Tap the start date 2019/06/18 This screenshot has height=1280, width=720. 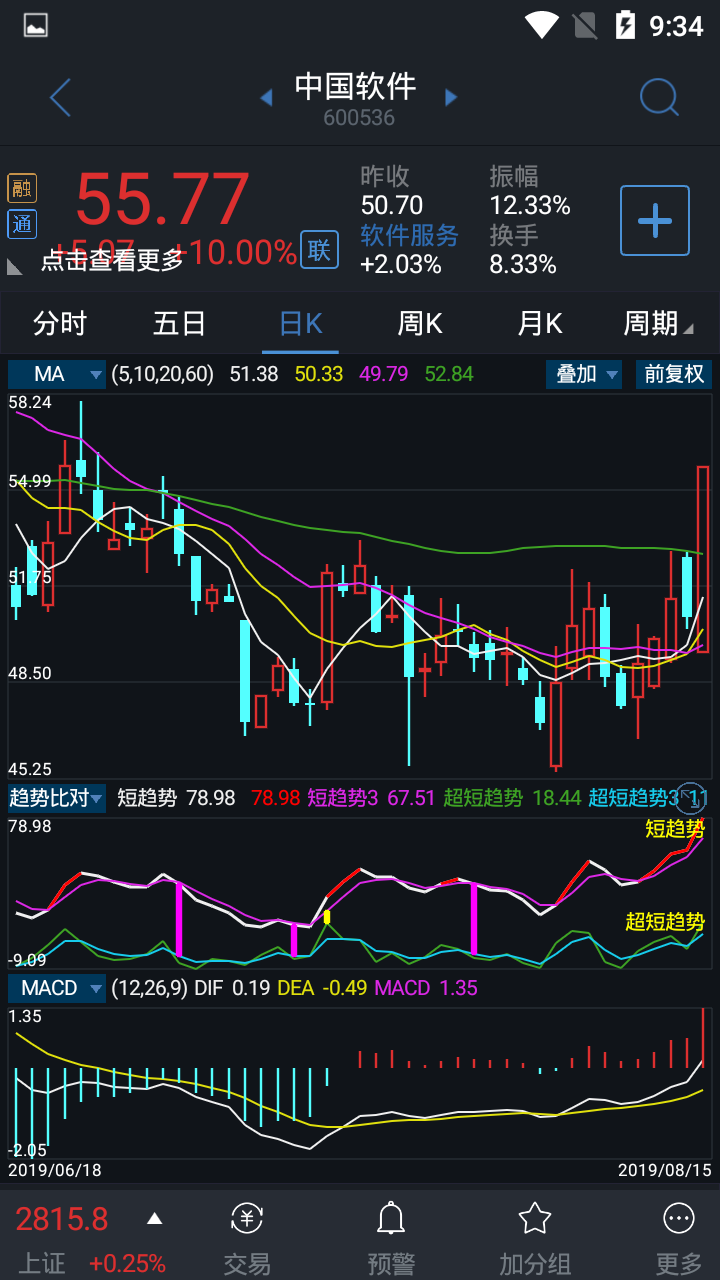point(55,1170)
